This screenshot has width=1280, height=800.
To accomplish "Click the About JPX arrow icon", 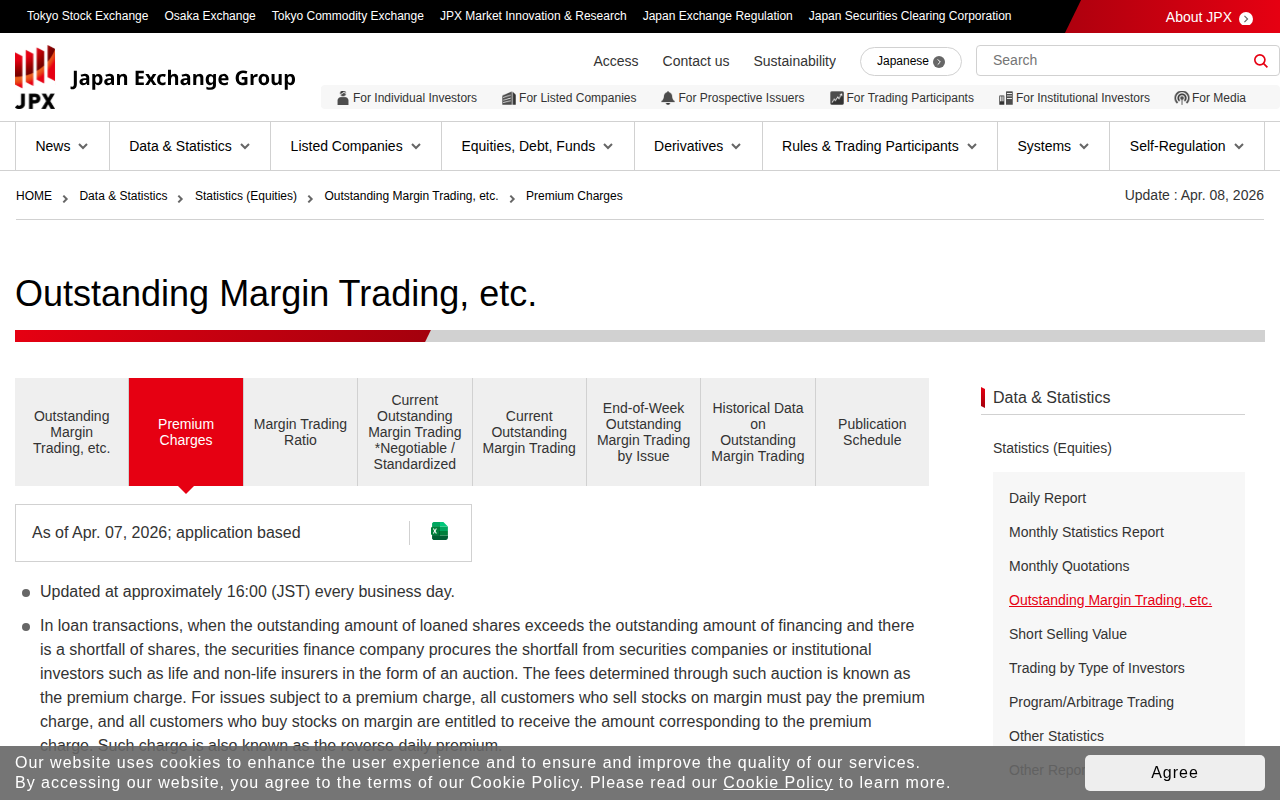I will point(1245,18).
